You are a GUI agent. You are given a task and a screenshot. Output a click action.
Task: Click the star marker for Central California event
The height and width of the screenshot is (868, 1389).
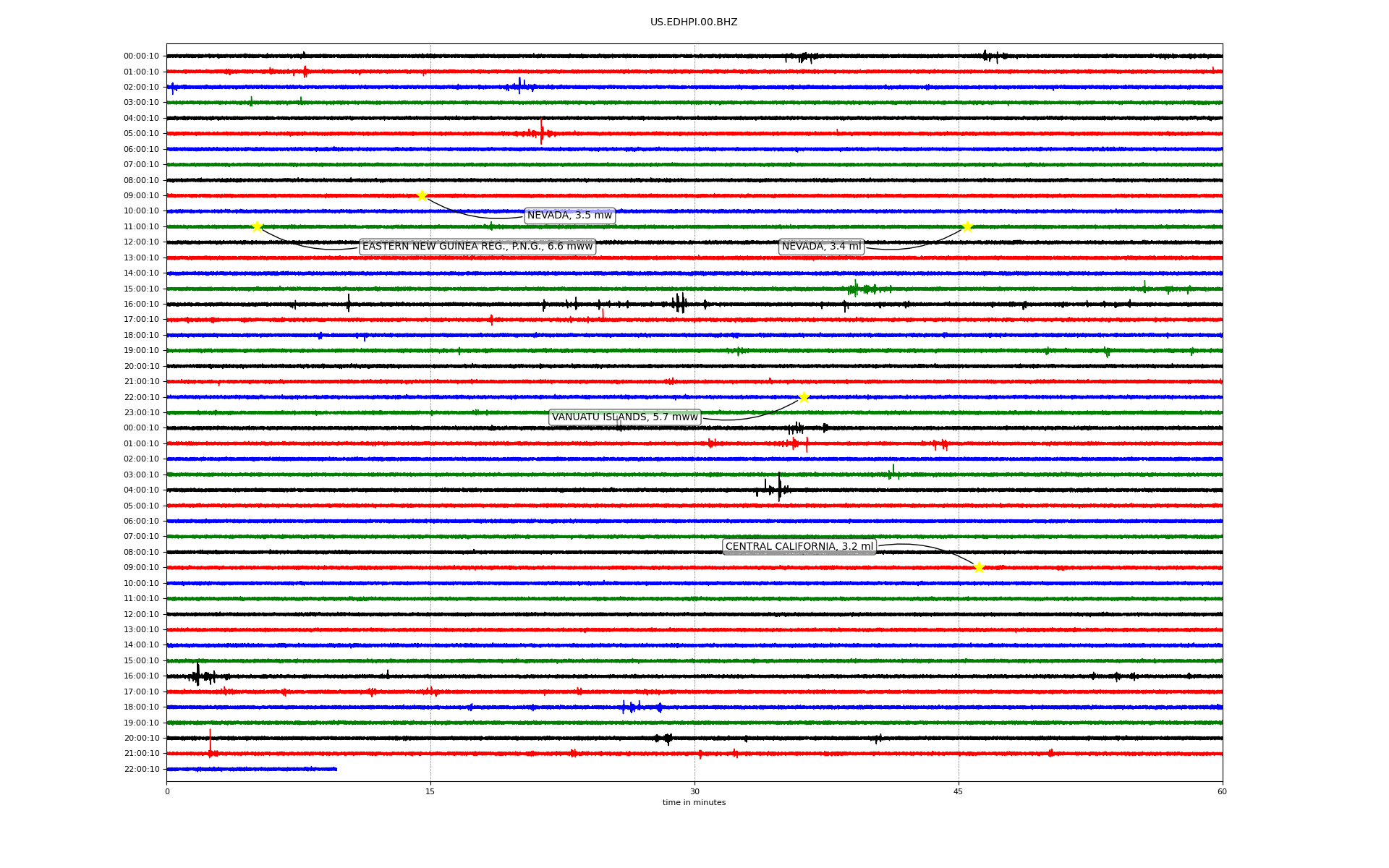coord(979,567)
